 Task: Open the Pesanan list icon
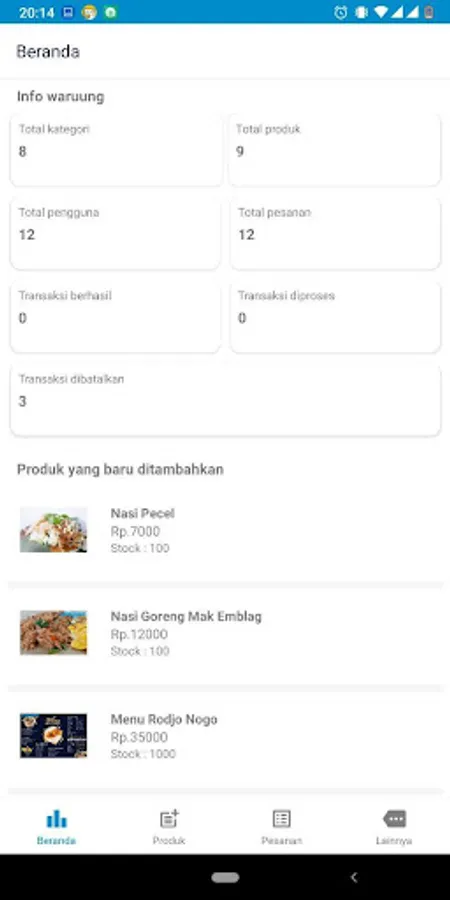pyautogui.click(x=281, y=818)
